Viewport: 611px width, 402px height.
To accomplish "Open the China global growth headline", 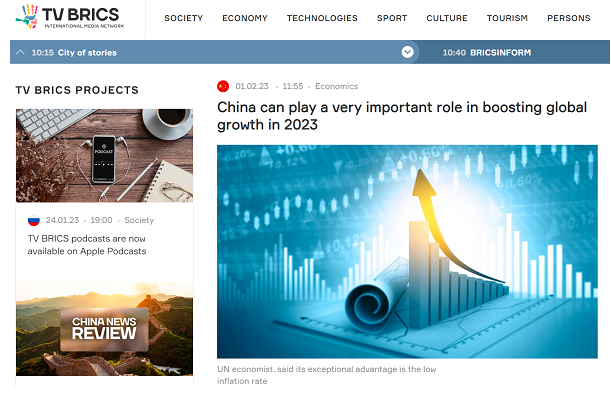I will [402, 116].
